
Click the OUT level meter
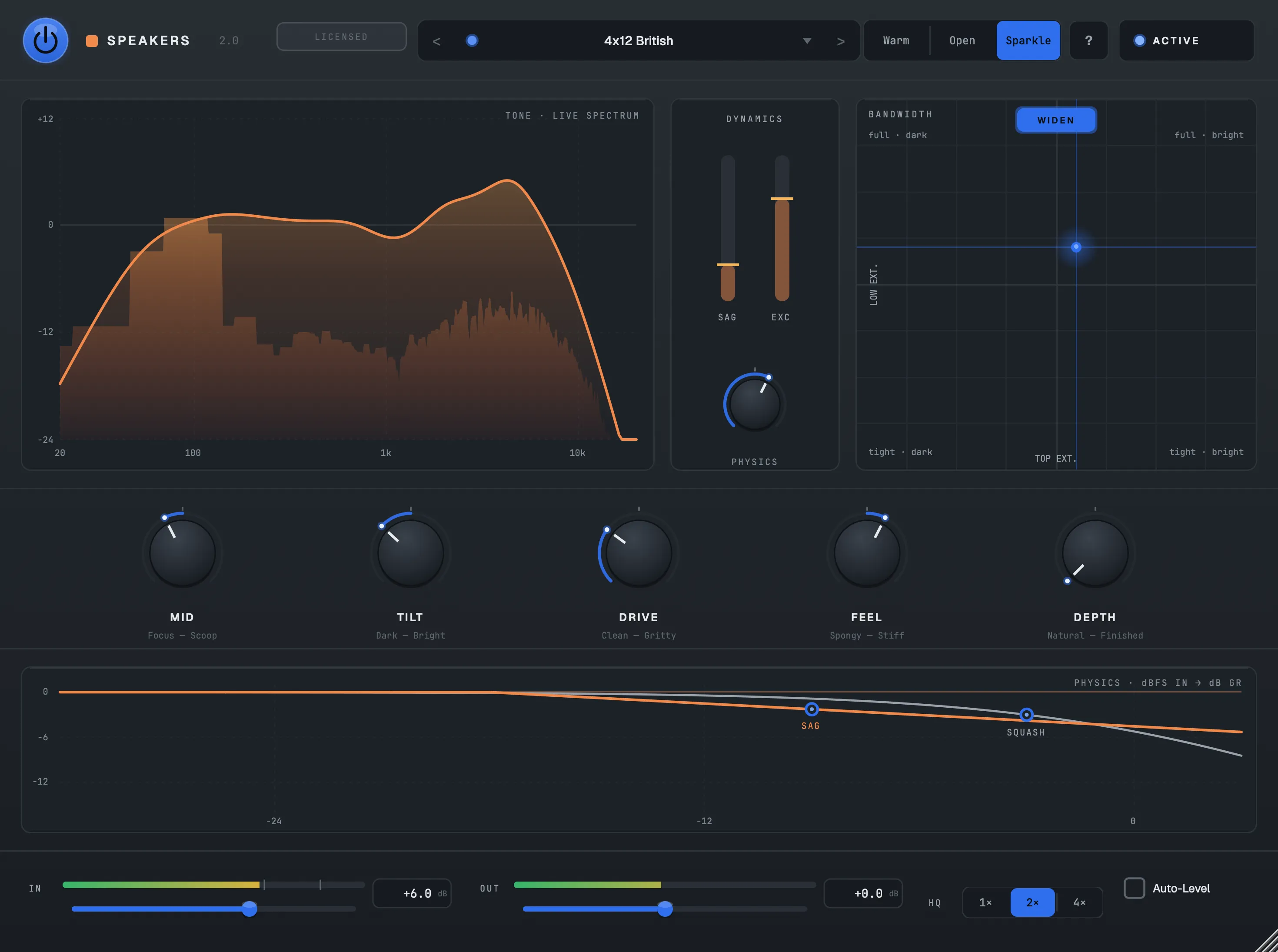coord(664,885)
